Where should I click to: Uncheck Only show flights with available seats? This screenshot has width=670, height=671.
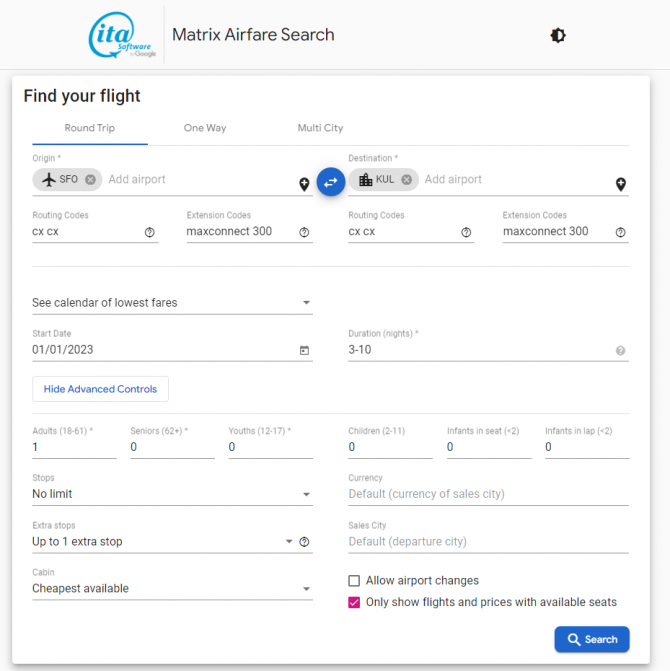(354, 603)
